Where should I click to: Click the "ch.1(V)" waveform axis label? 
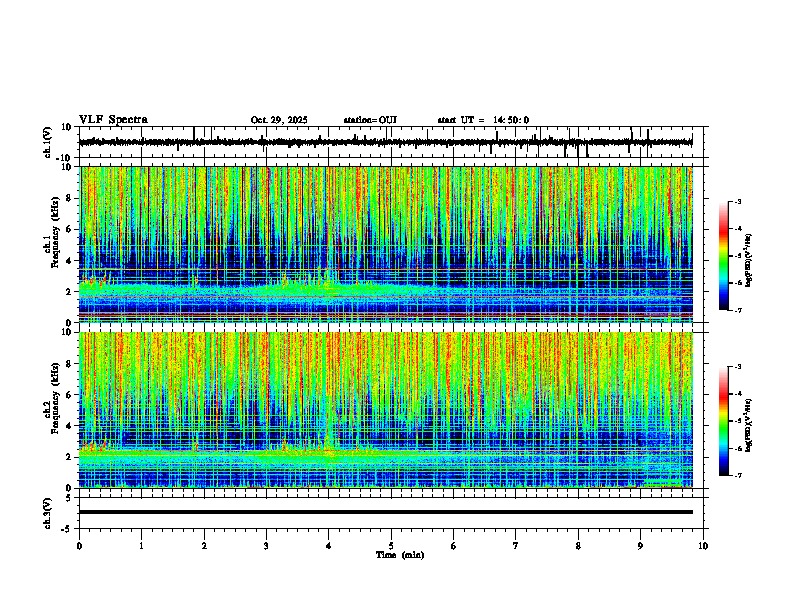click(48, 142)
